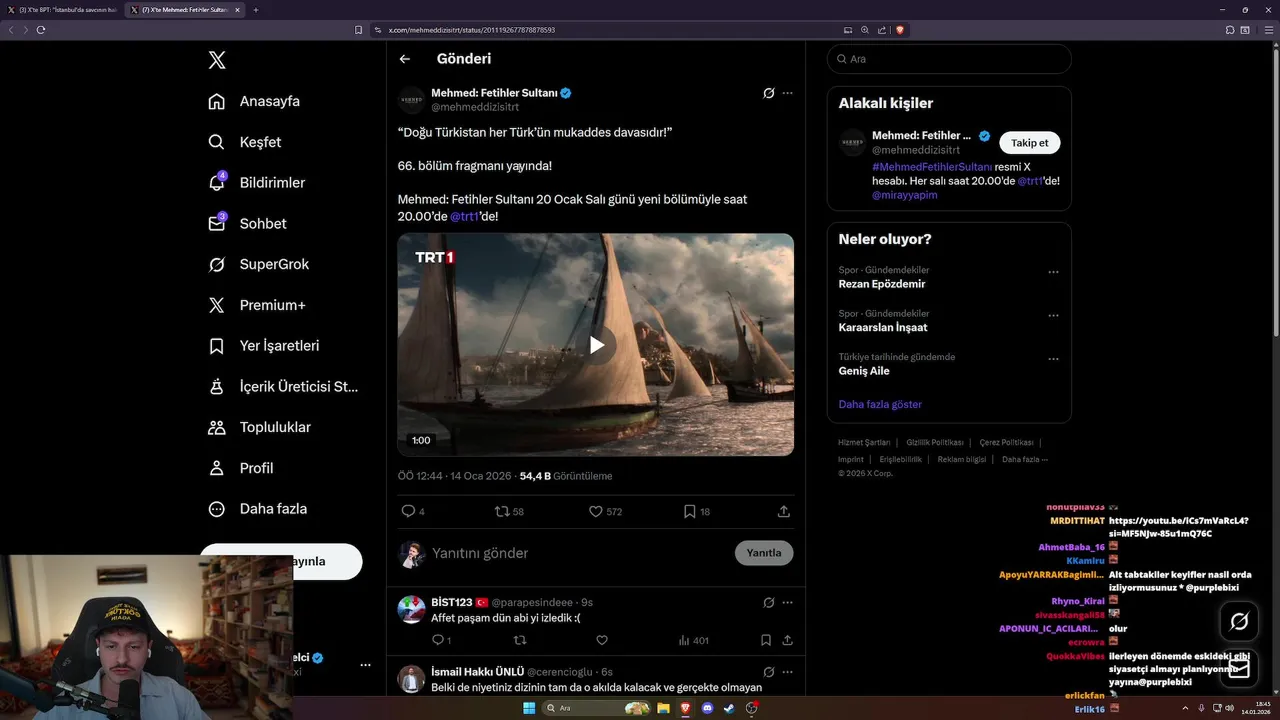The image size is (1280, 720).
Task: Open a new browser tab
Action: pos(256,10)
